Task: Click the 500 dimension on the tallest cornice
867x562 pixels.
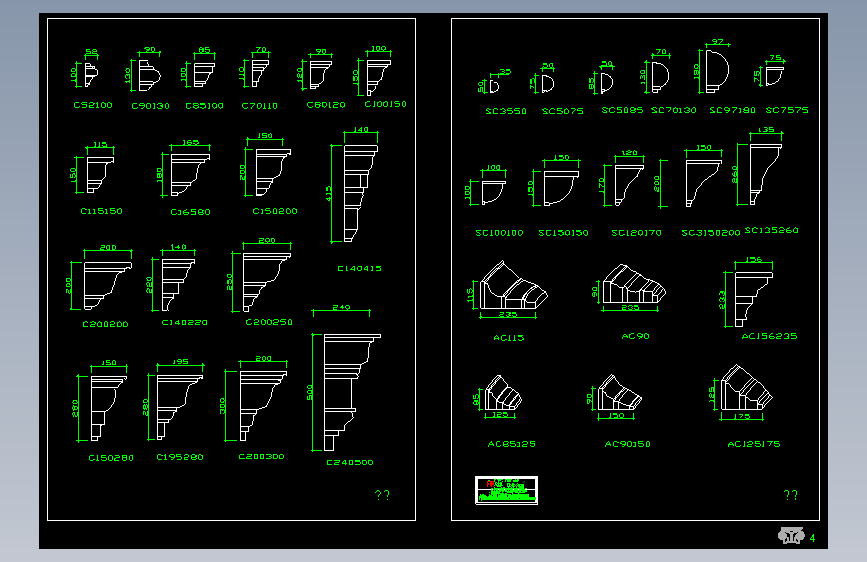Action: (309, 392)
